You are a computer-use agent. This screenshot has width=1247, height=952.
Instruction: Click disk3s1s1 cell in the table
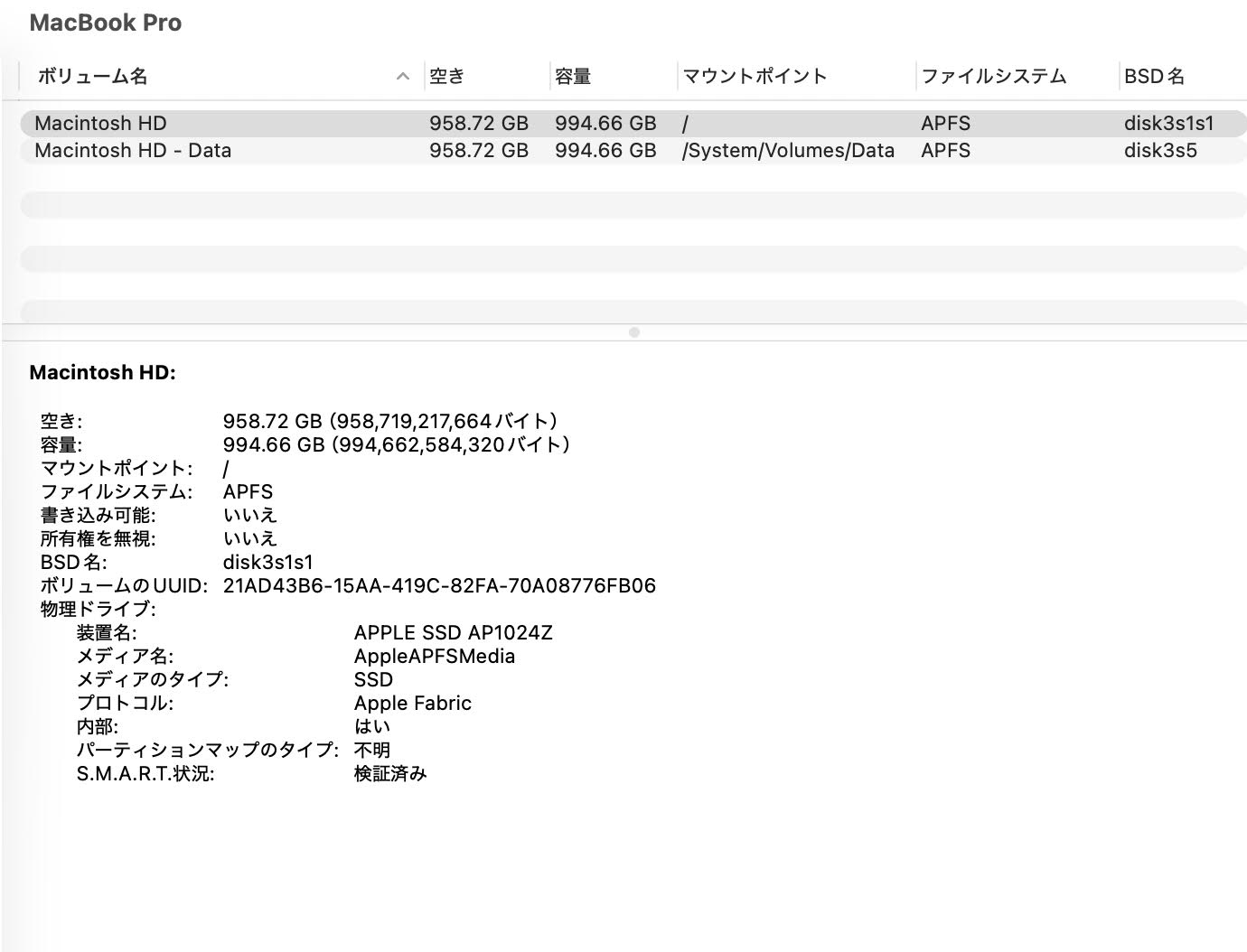tap(1169, 123)
